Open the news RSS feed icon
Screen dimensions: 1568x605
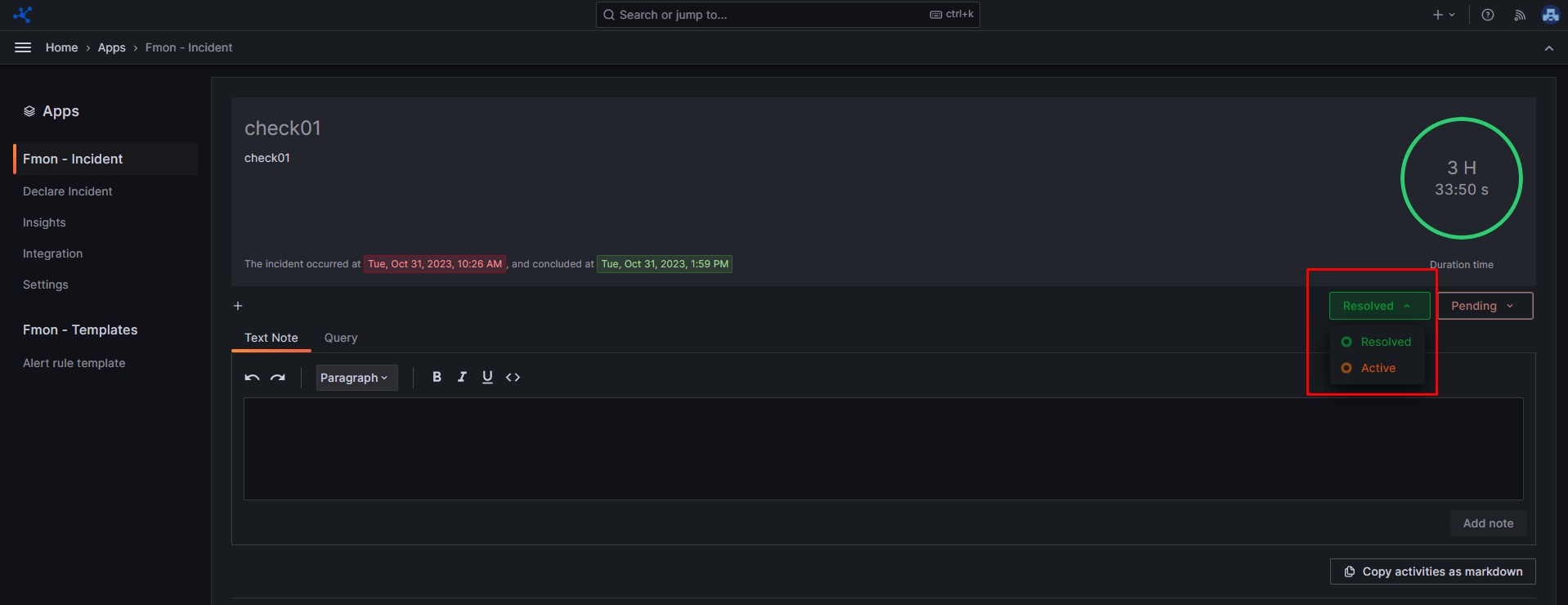click(x=1520, y=15)
